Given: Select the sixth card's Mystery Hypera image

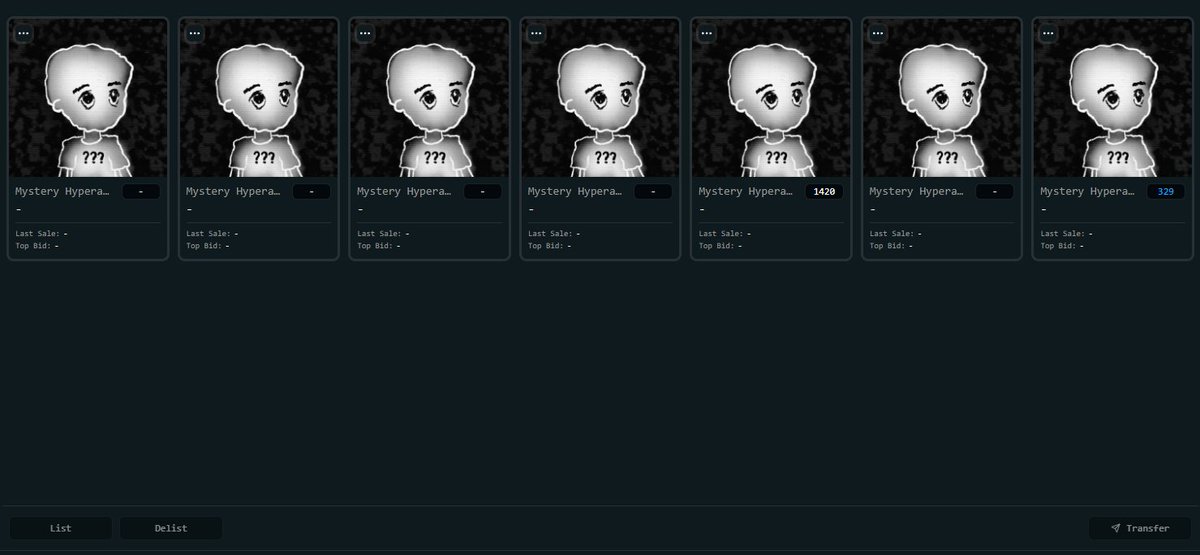Looking at the screenshot, I should [x=942, y=98].
